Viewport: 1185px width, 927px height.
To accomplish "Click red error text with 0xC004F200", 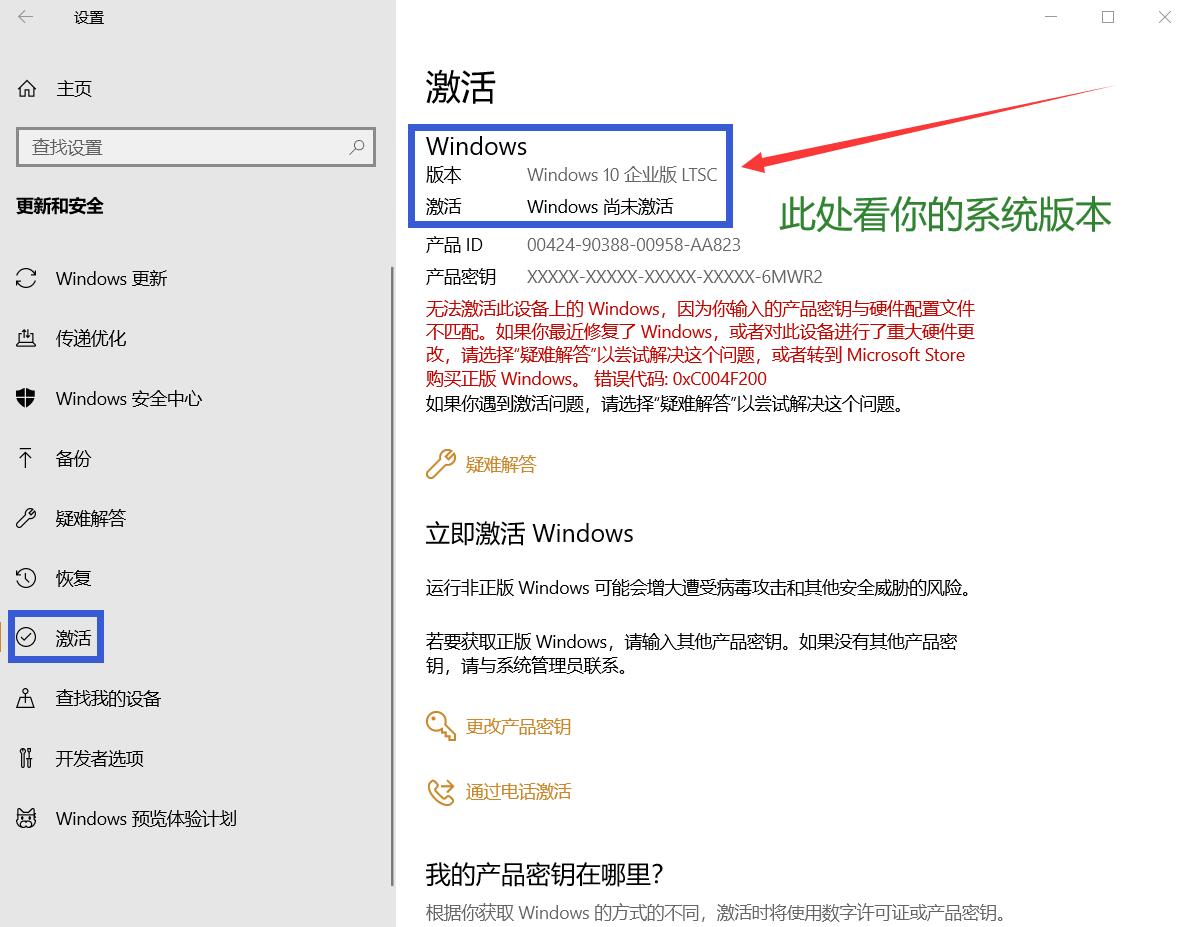I will click(x=700, y=344).
